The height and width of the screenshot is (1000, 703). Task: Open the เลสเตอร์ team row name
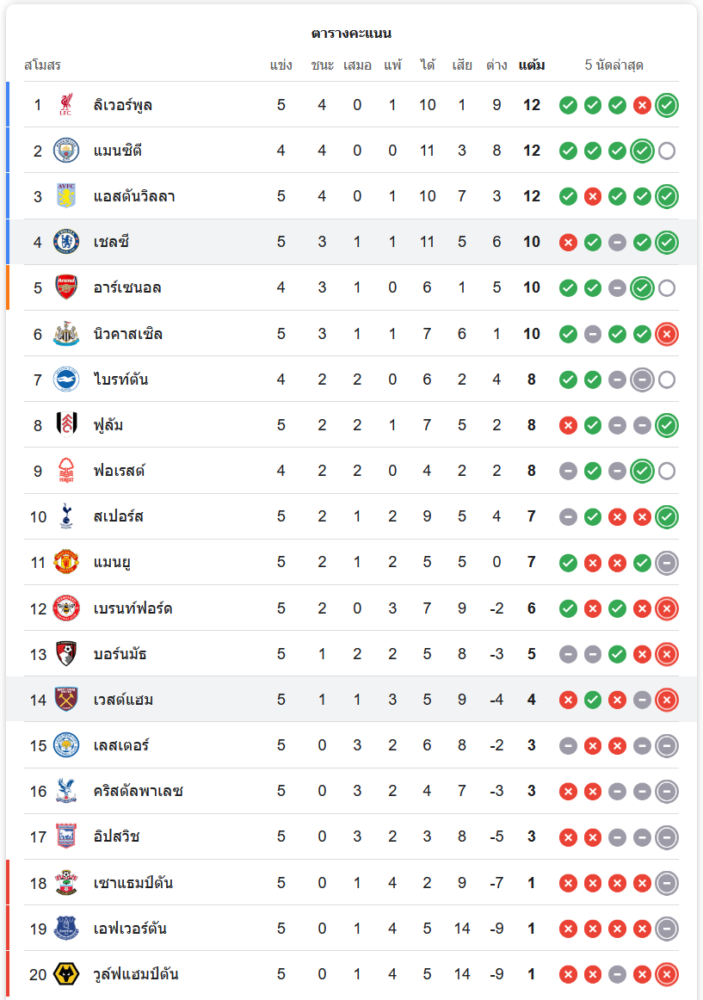pyautogui.click(x=120, y=746)
